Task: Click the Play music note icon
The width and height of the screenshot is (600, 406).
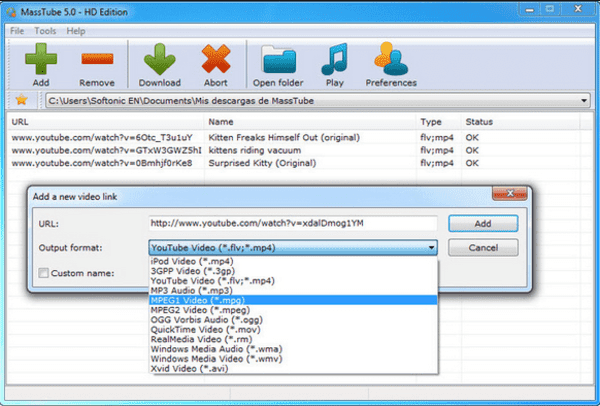Action: tap(333, 60)
